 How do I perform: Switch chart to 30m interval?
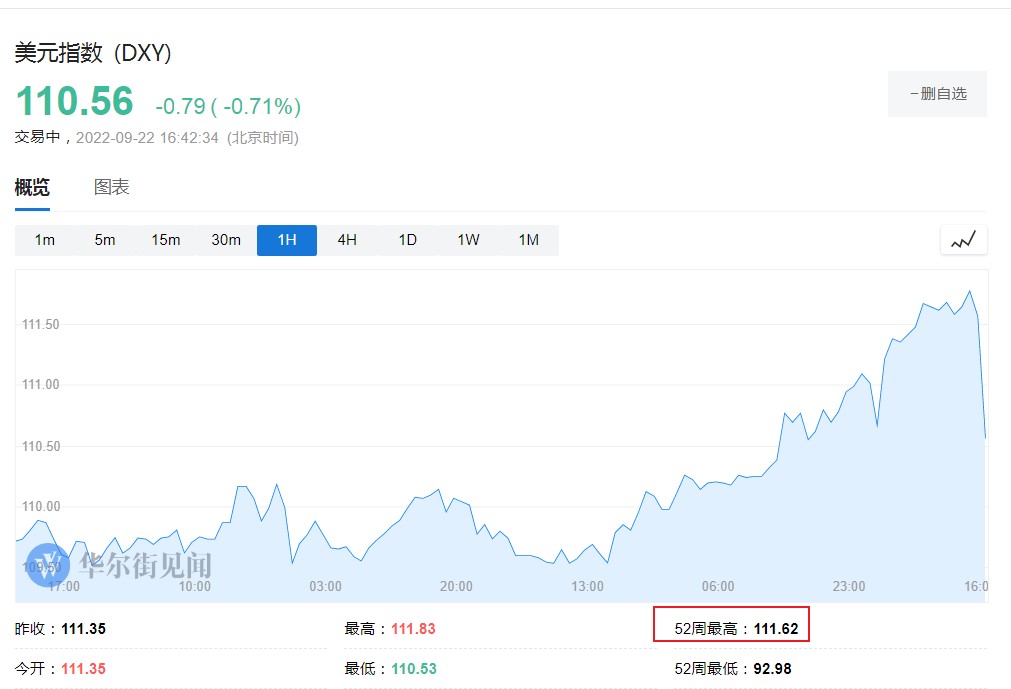226,240
